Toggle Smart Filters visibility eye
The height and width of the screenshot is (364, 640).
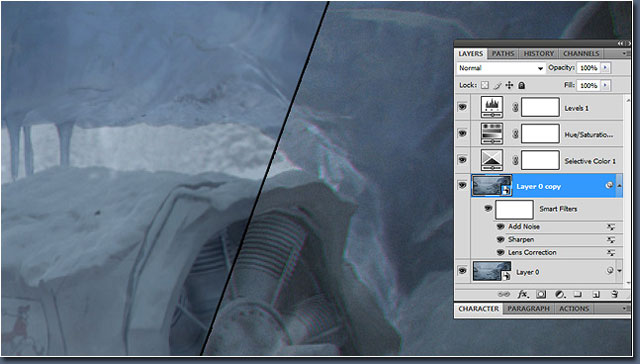(x=488, y=209)
